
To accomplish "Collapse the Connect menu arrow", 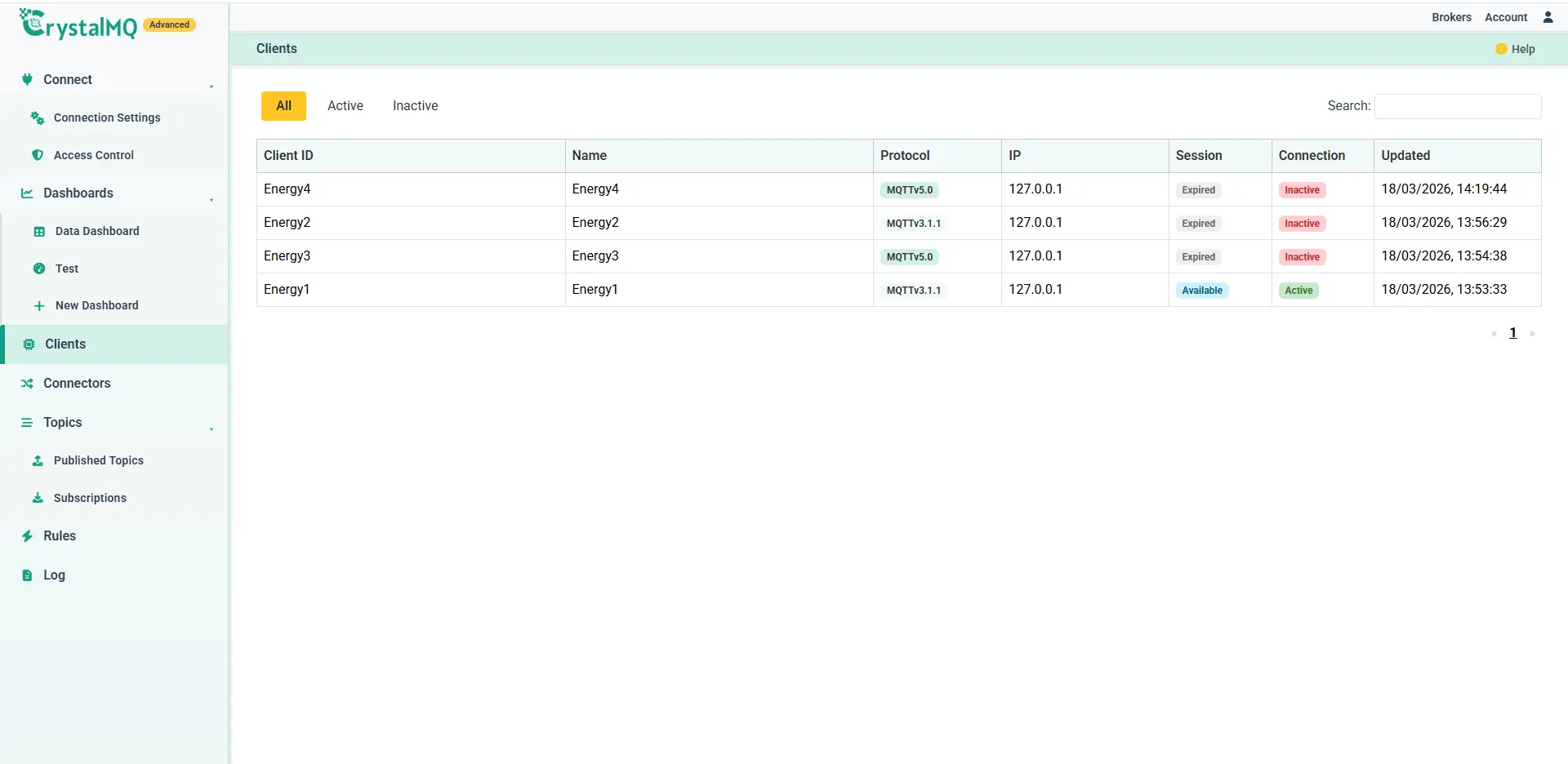I will [x=212, y=87].
